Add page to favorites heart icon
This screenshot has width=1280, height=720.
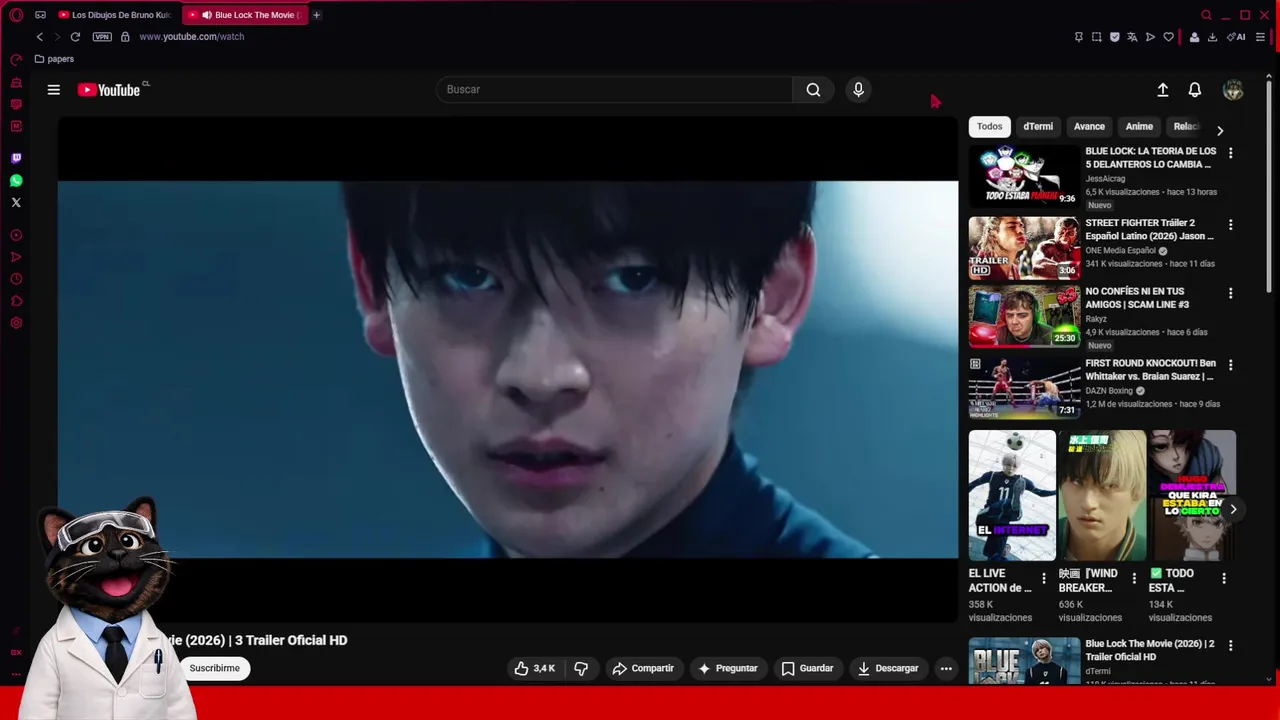click(x=1168, y=37)
